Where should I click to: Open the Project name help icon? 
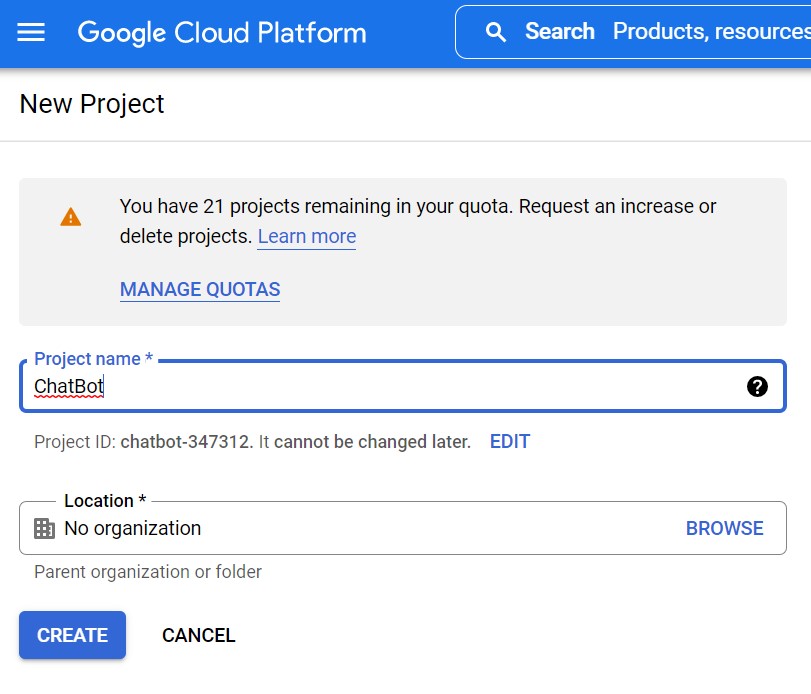(757, 386)
